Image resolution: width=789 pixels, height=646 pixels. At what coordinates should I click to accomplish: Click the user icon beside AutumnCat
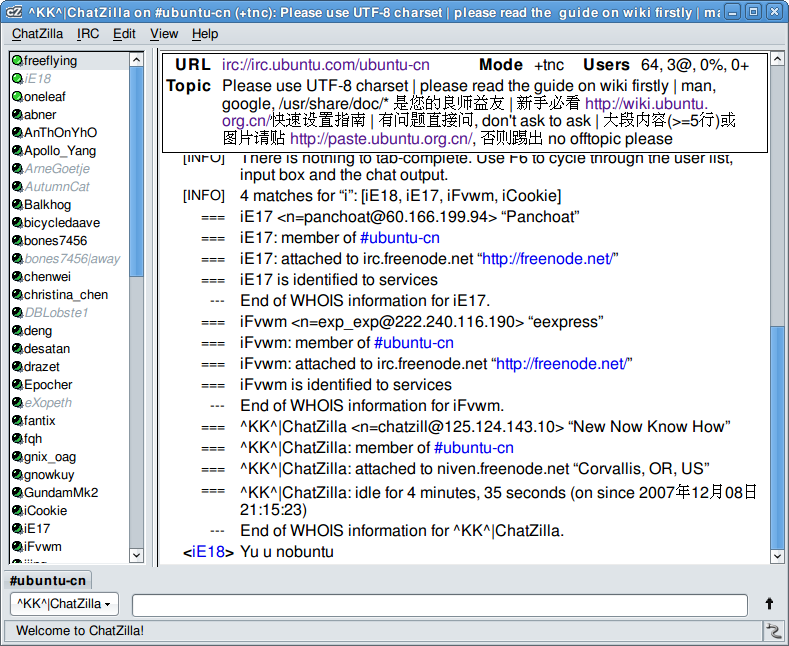17,187
